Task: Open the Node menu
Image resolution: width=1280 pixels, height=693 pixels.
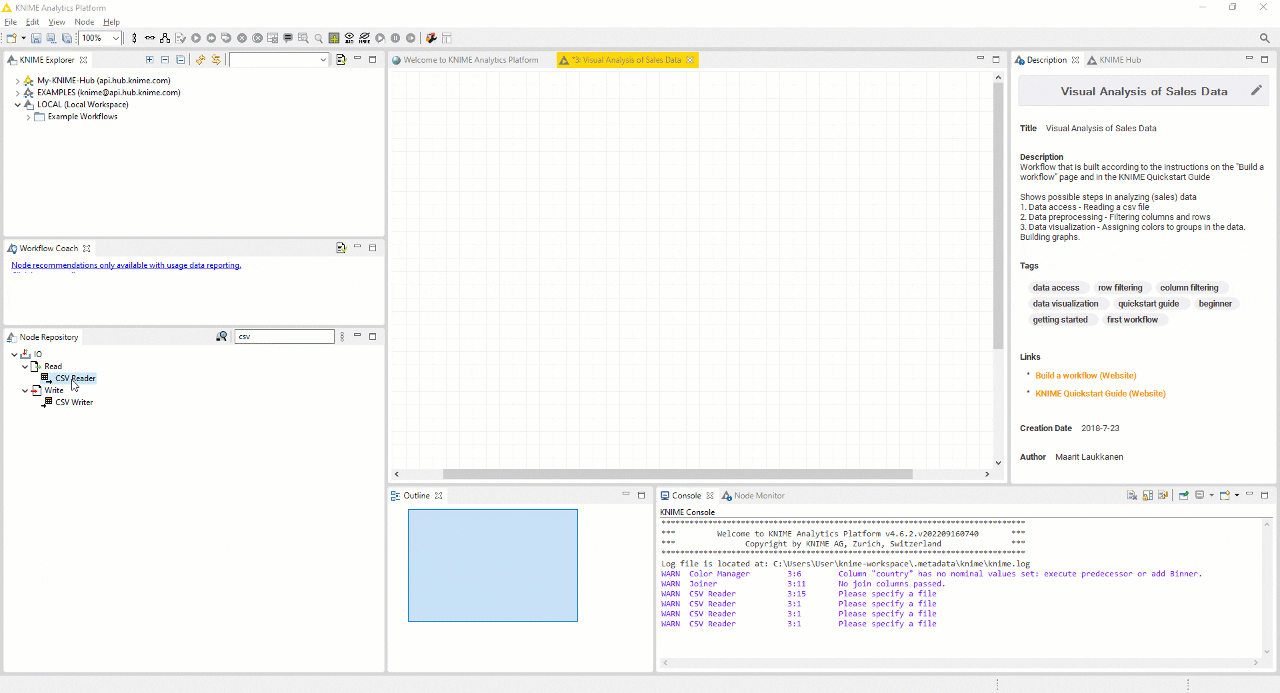Action: [x=83, y=21]
